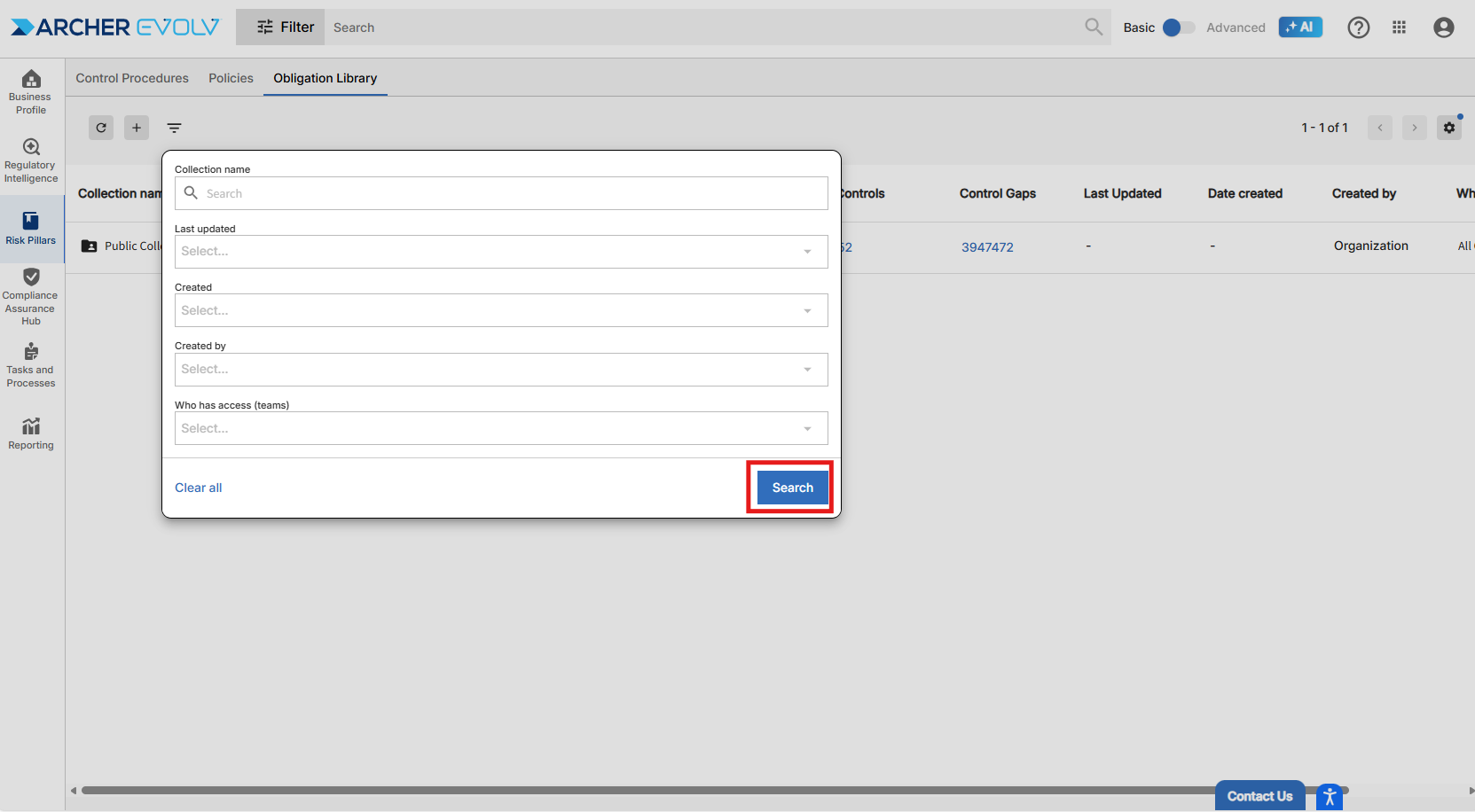Open Who has access (teams) dropdown
The image size is (1475, 812).
coord(501,428)
